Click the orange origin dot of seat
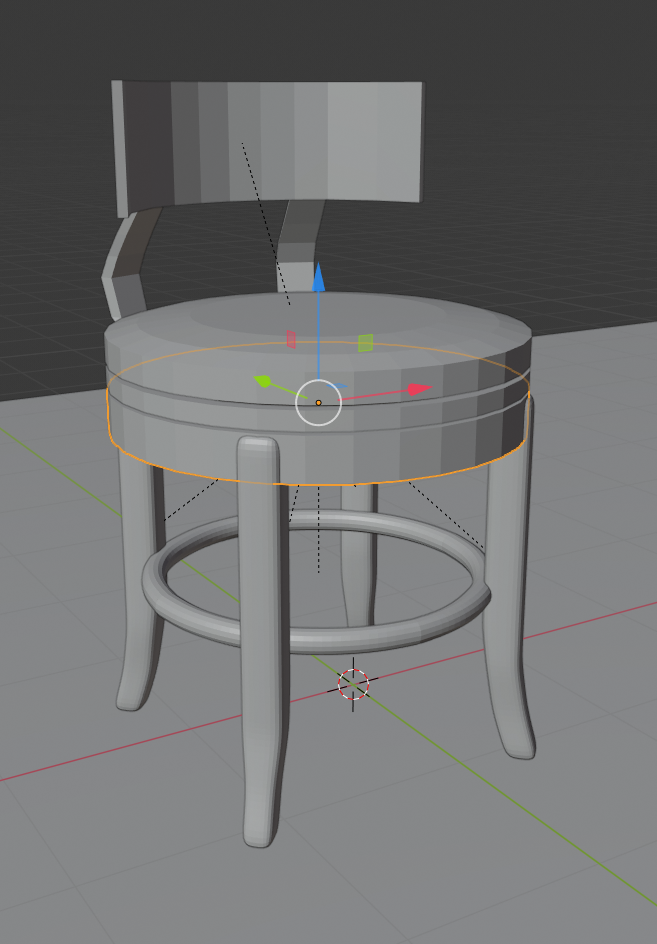 [x=319, y=402]
